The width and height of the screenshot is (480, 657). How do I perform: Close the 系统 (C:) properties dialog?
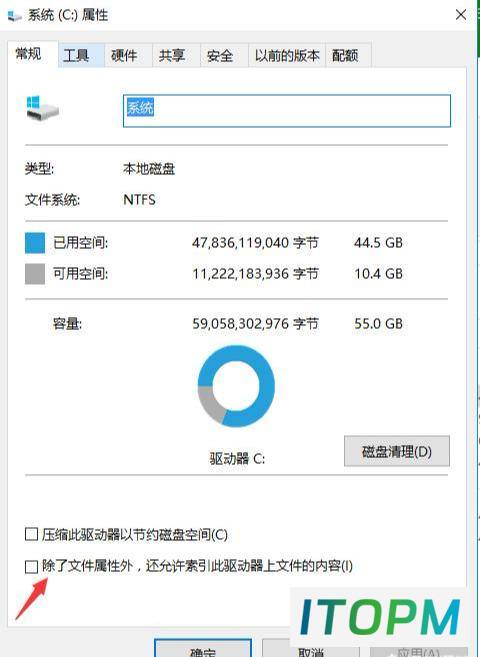(461, 15)
